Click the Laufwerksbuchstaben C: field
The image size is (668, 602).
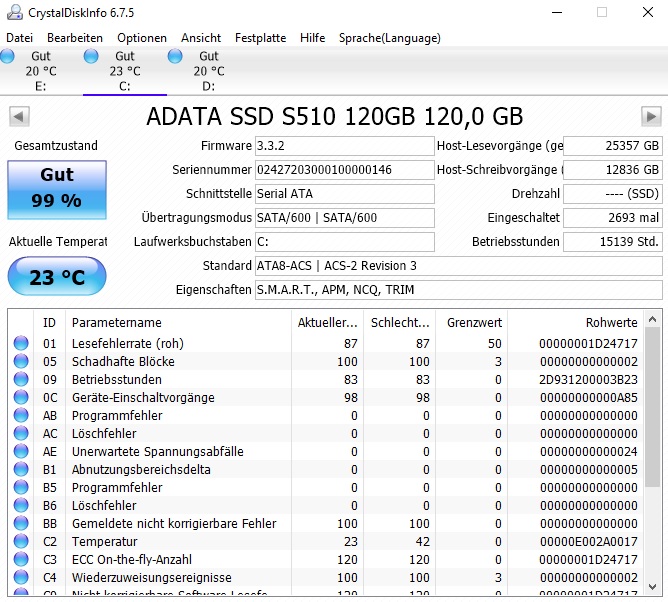pos(345,242)
